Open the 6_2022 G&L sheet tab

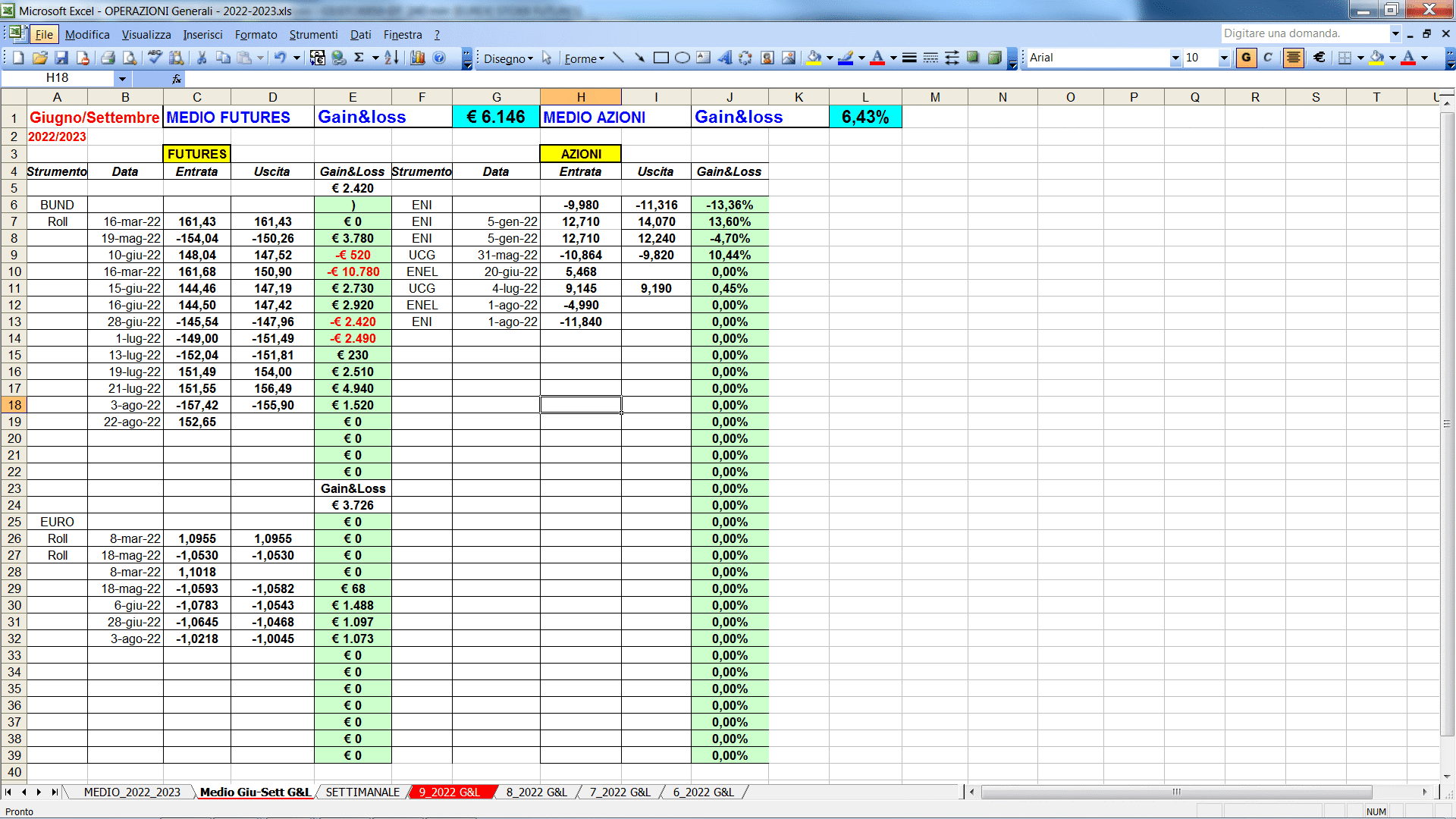703,792
